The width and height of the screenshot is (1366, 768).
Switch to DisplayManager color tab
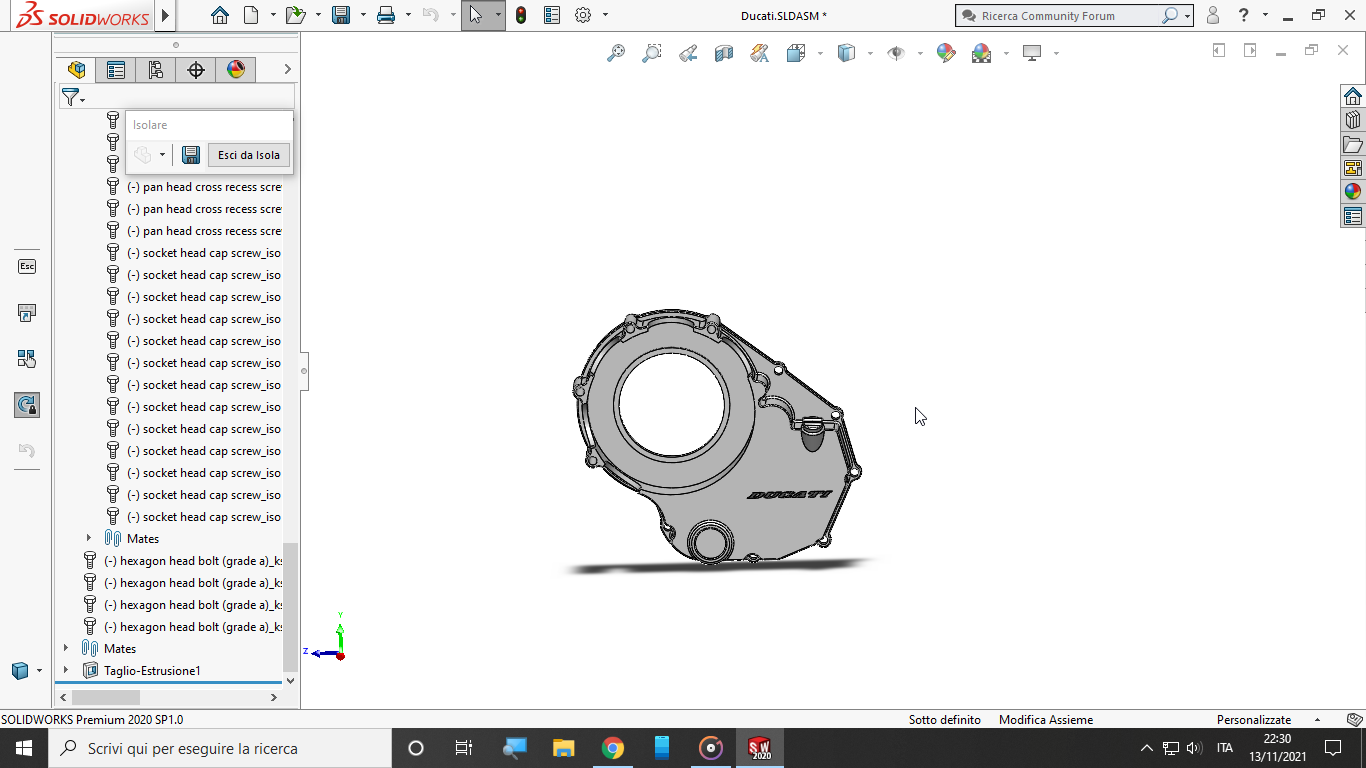236,69
